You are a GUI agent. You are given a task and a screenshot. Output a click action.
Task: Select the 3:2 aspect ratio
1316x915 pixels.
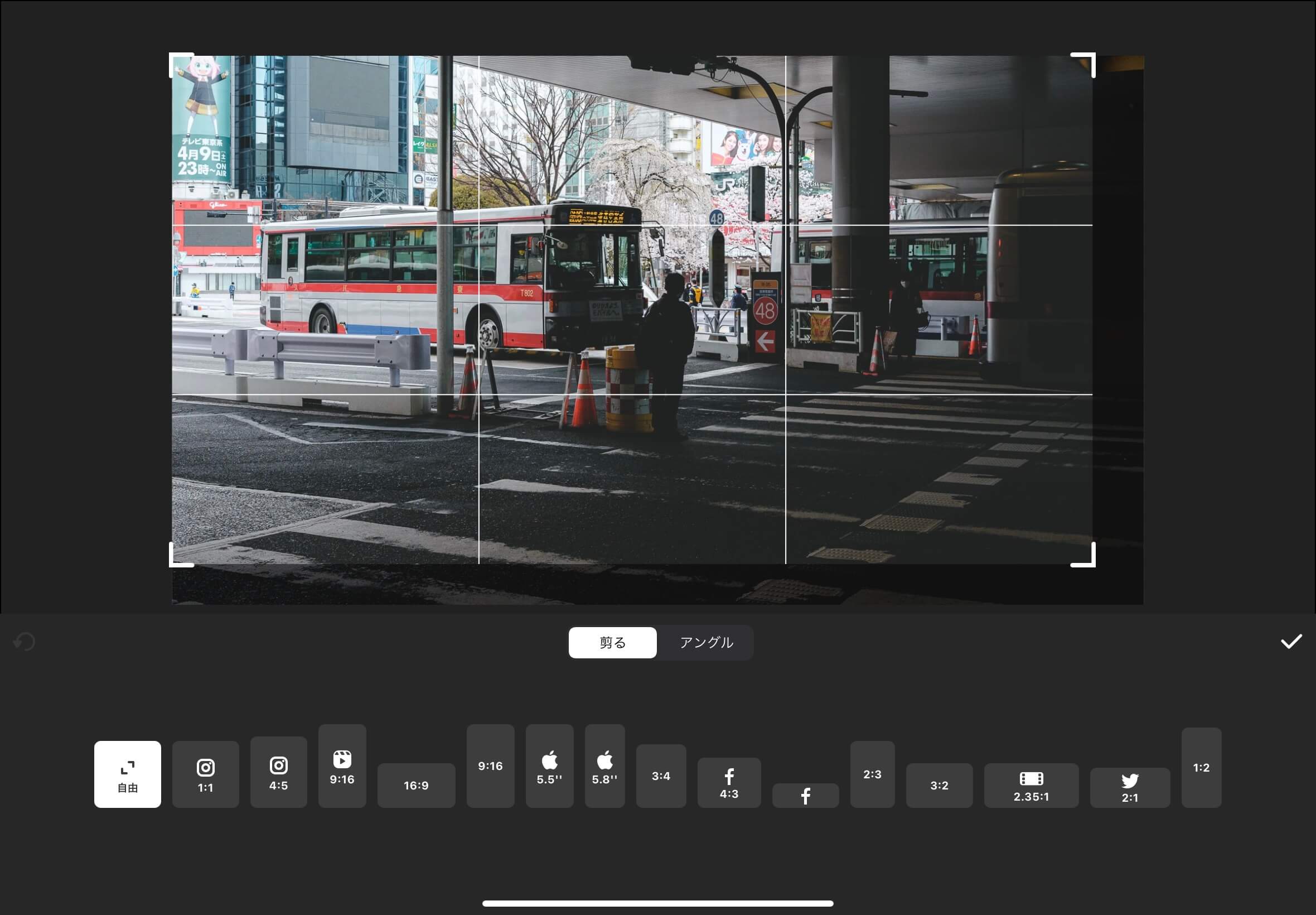click(939, 785)
